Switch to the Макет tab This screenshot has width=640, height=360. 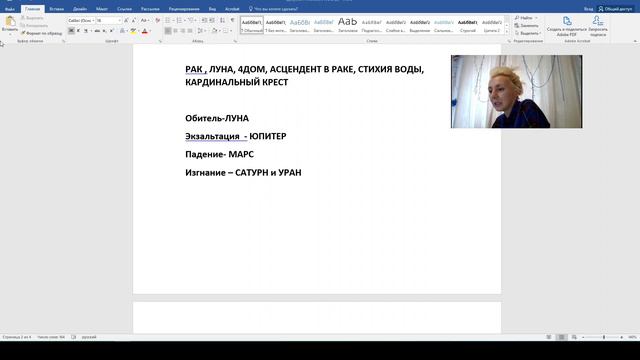[102, 9]
